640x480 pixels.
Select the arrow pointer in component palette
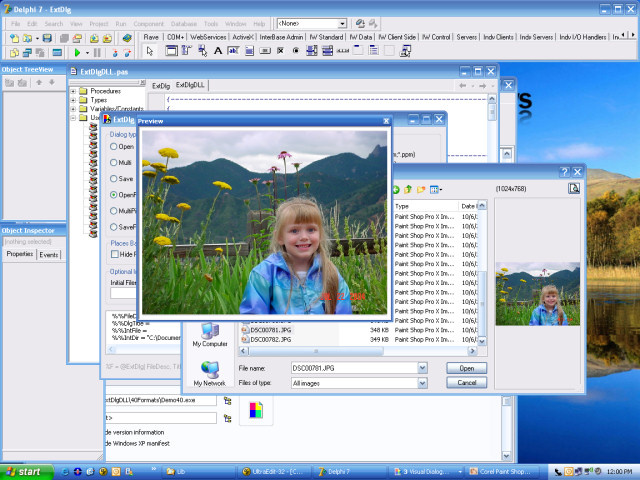coord(150,51)
